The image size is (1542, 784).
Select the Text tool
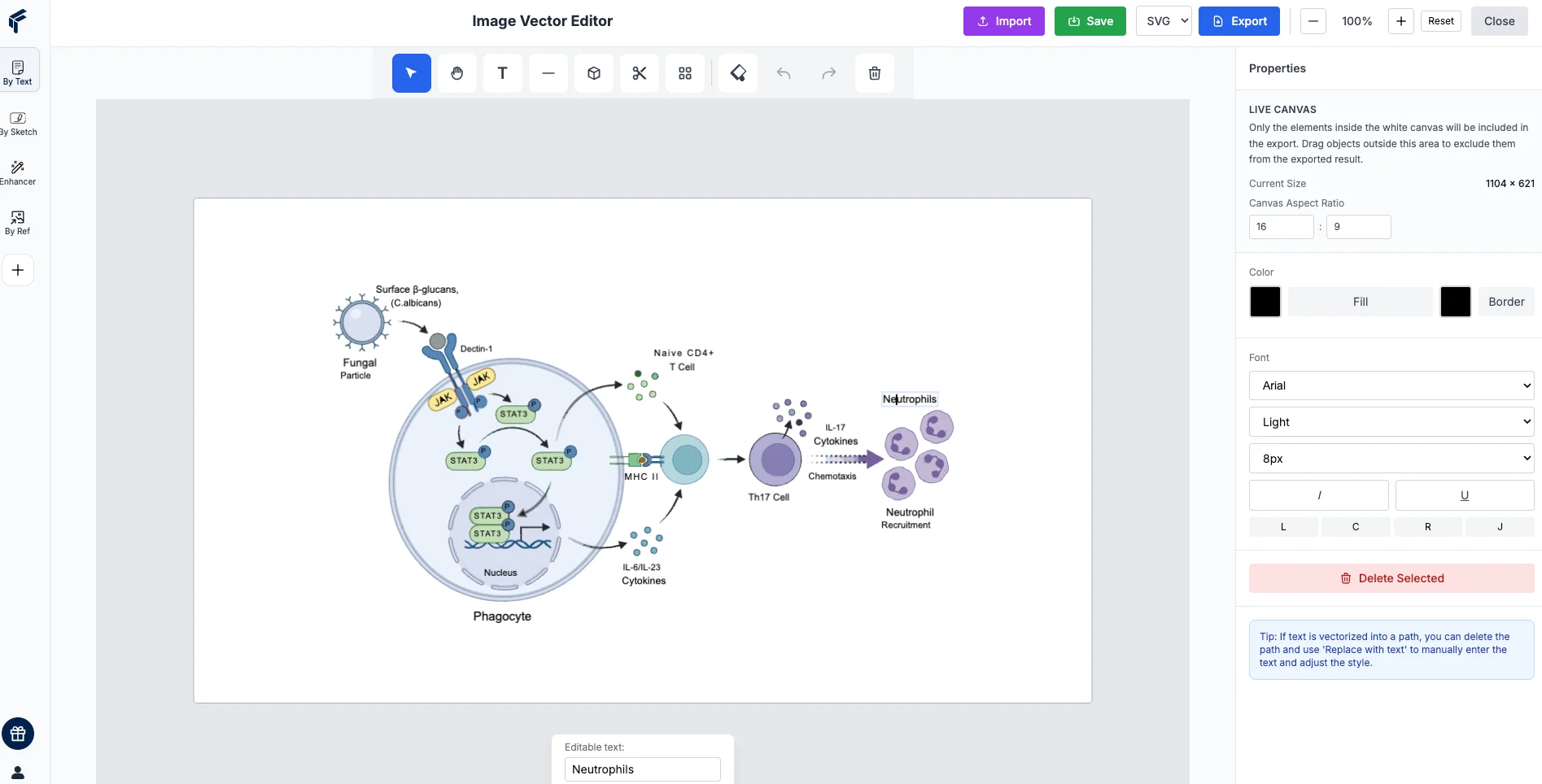[x=503, y=73]
